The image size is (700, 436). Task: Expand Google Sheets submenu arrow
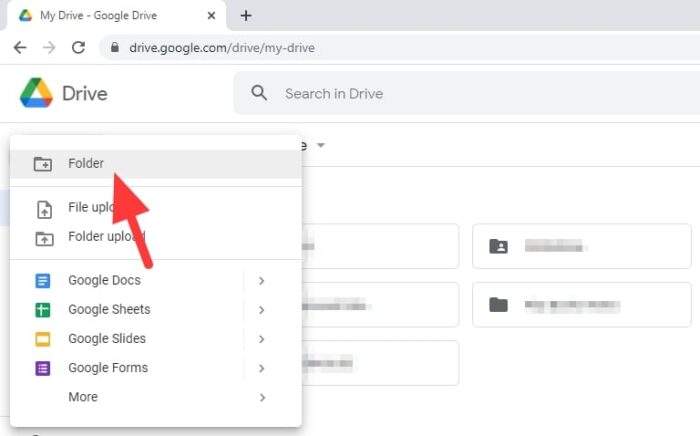(x=262, y=310)
